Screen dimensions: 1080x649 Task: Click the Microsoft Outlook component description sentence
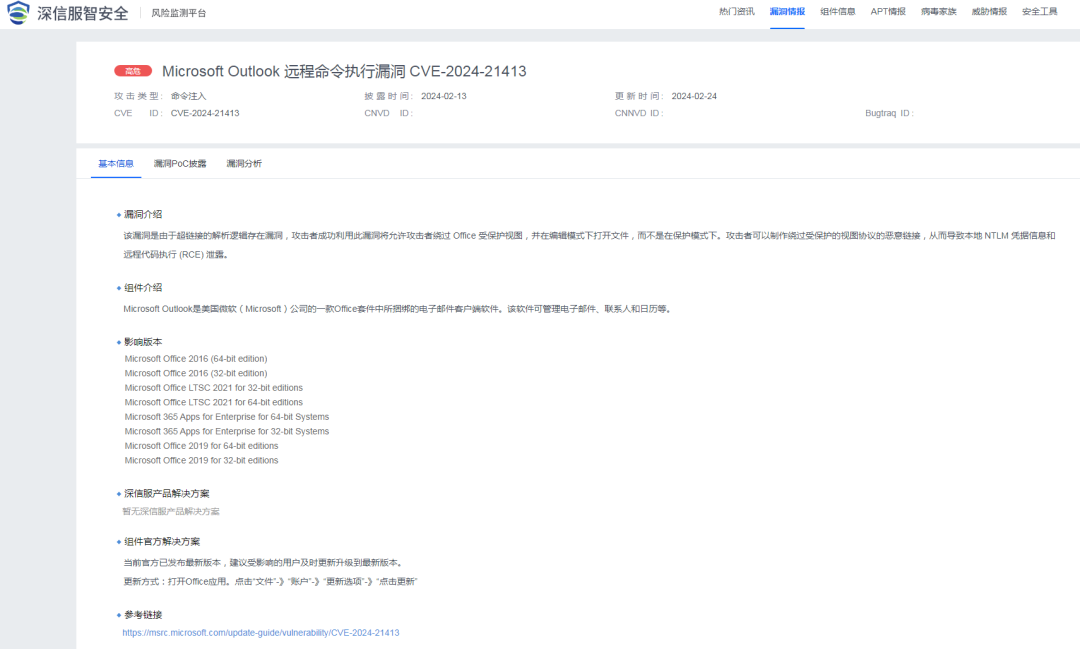click(x=397, y=309)
